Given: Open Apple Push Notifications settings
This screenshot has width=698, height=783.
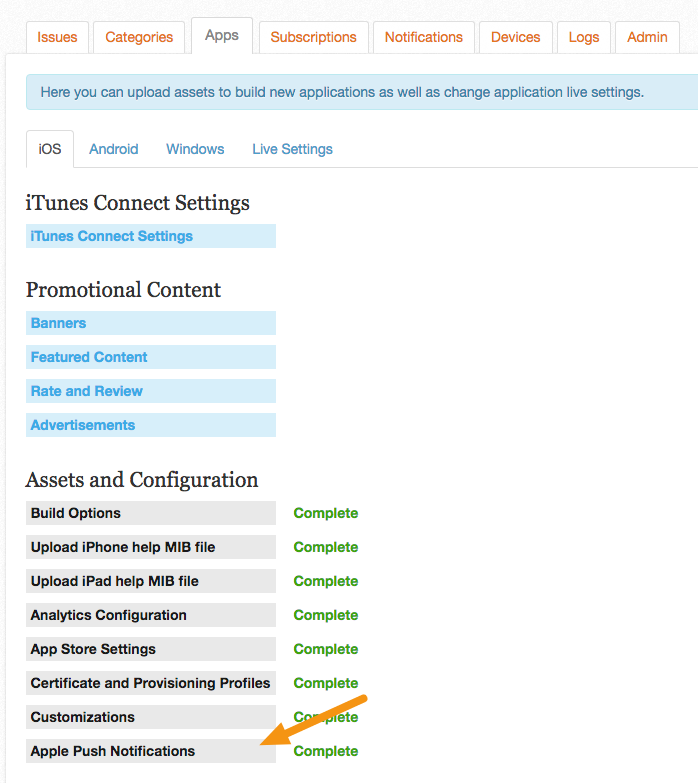Looking at the screenshot, I should point(151,751).
